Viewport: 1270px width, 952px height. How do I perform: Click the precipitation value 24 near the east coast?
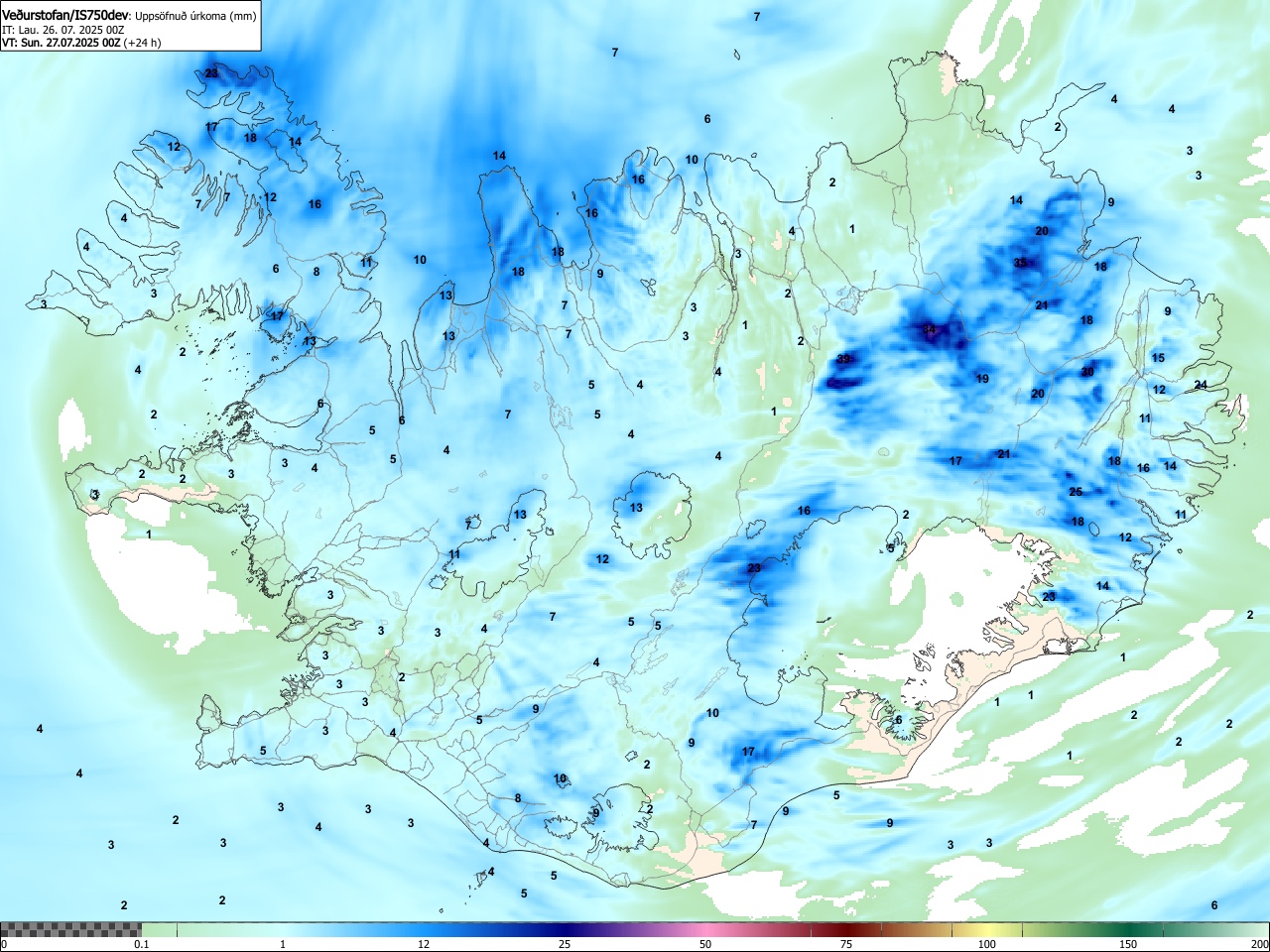tap(1201, 385)
